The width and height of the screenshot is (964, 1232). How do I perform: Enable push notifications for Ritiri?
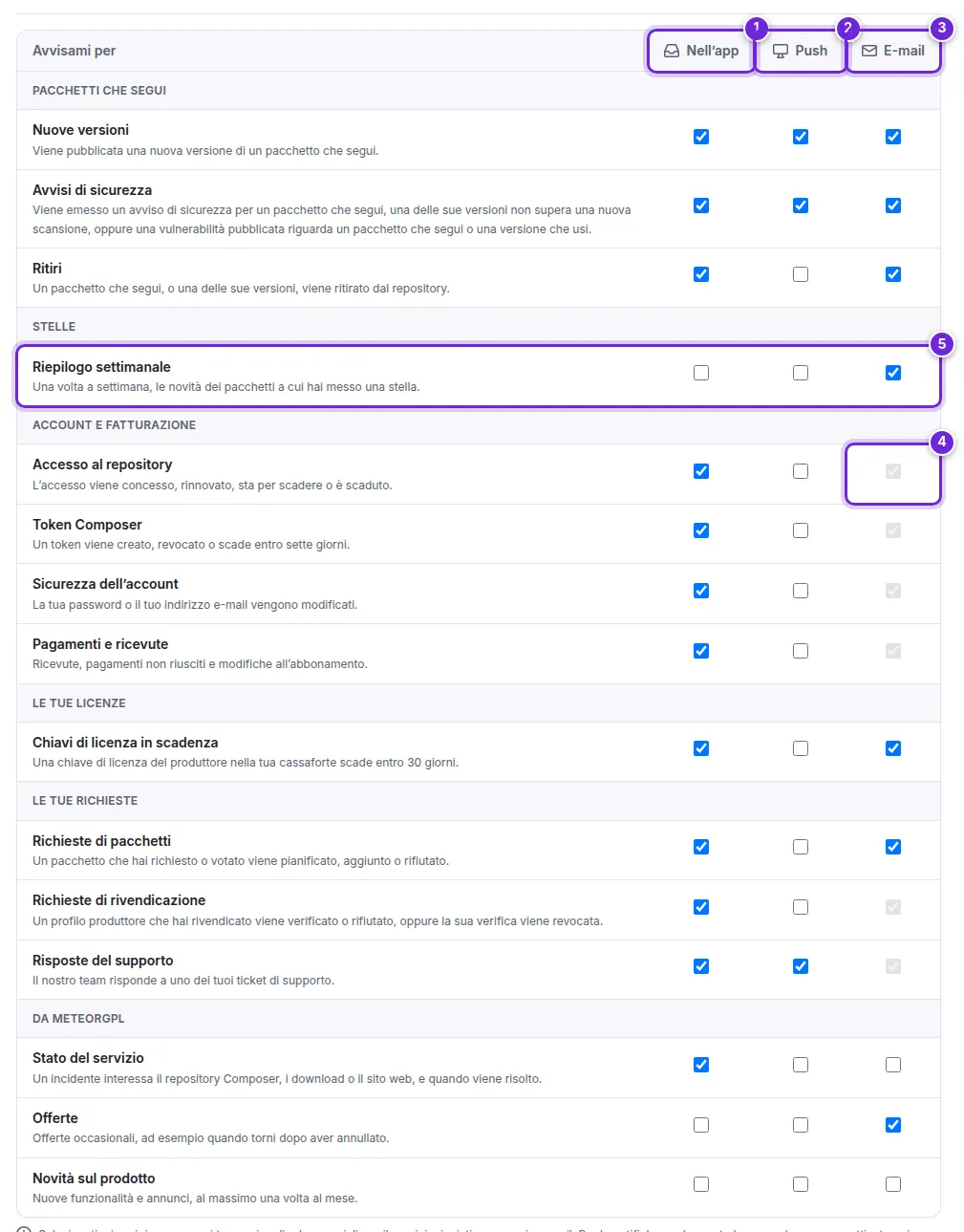click(x=801, y=274)
